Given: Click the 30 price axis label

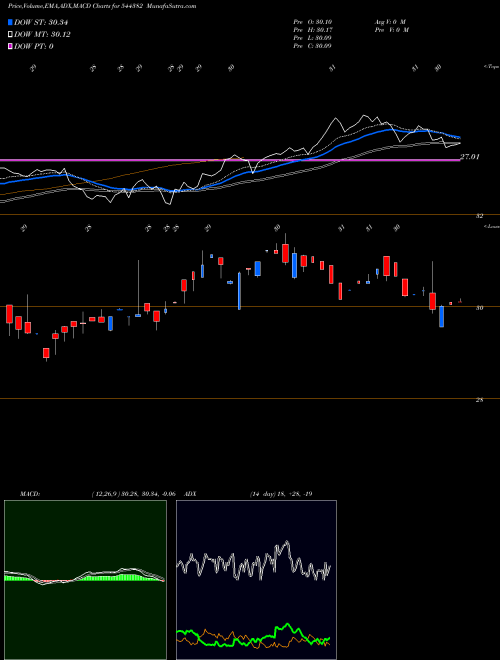Looking at the screenshot, I should click(x=479, y=308).
